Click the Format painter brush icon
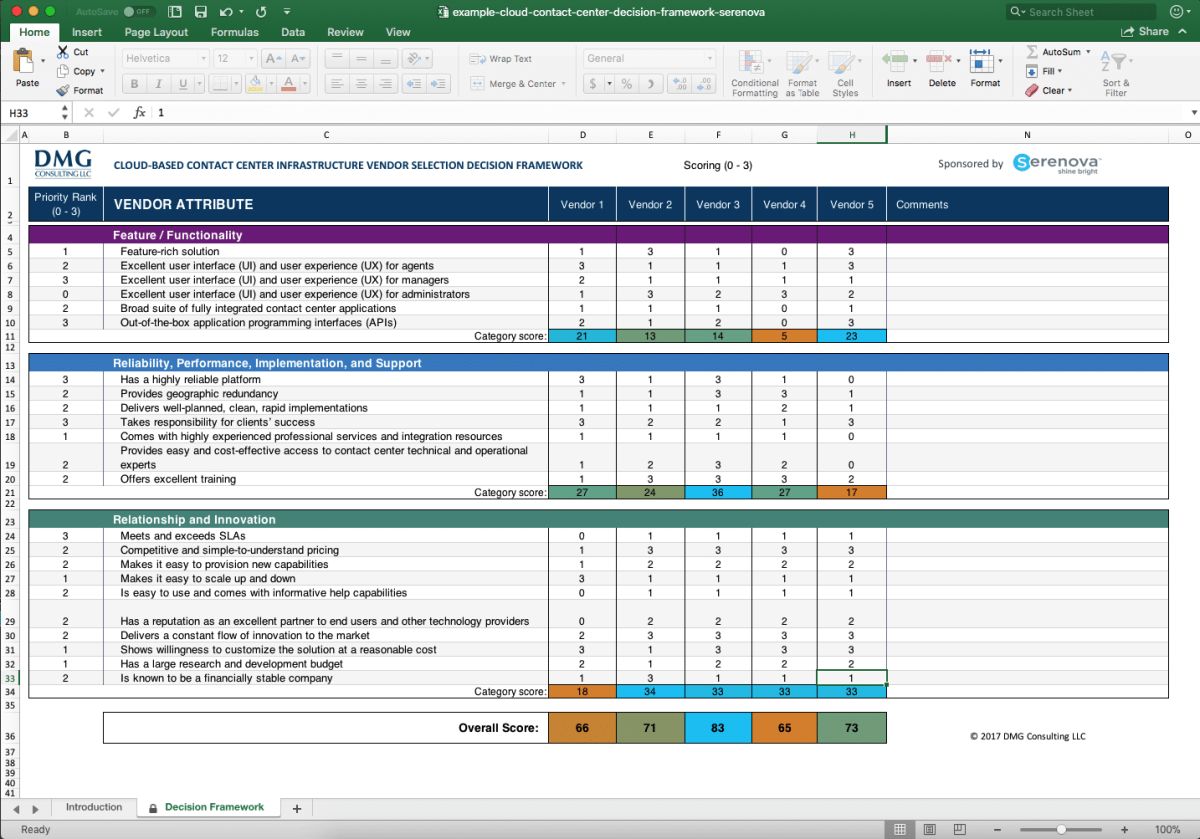Viewport: 1200px width, 839px height. (63, 90)
